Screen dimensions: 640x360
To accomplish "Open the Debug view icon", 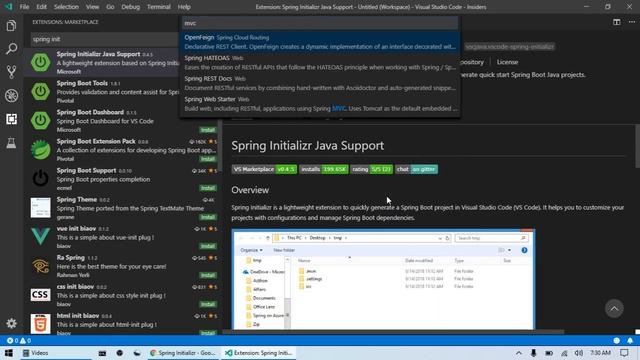I will pyautogui.click(x=11, y=96).
